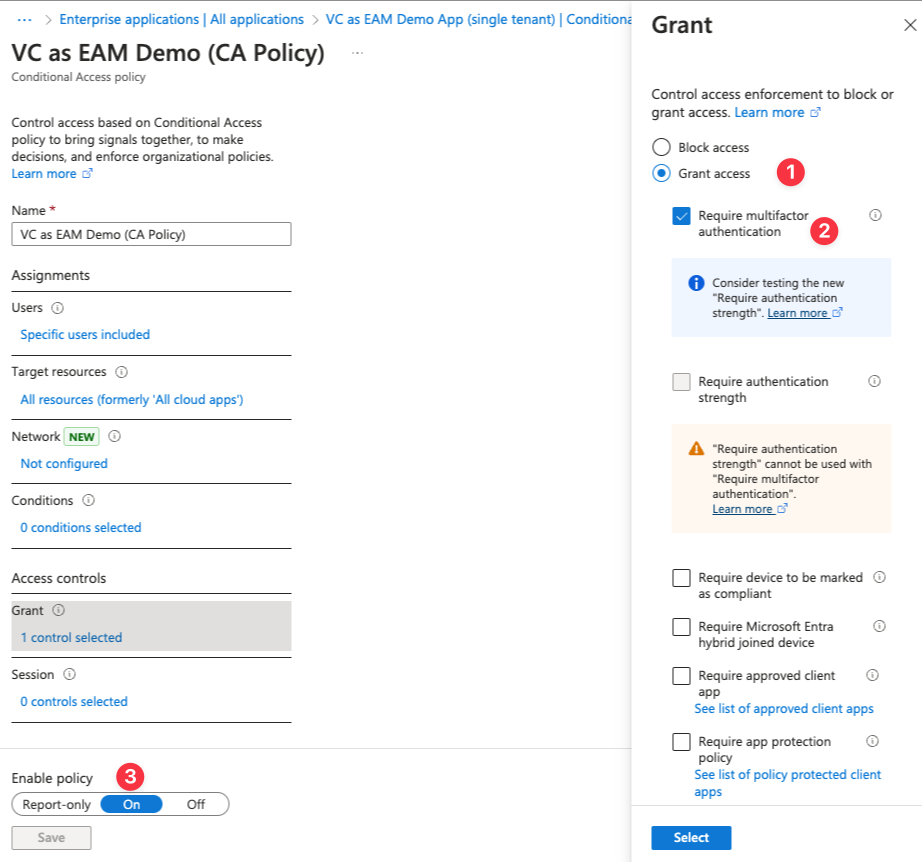Click the info icon beside Network
The width and height of the screenshot is (922, 862).
click(x=113, y=436)
